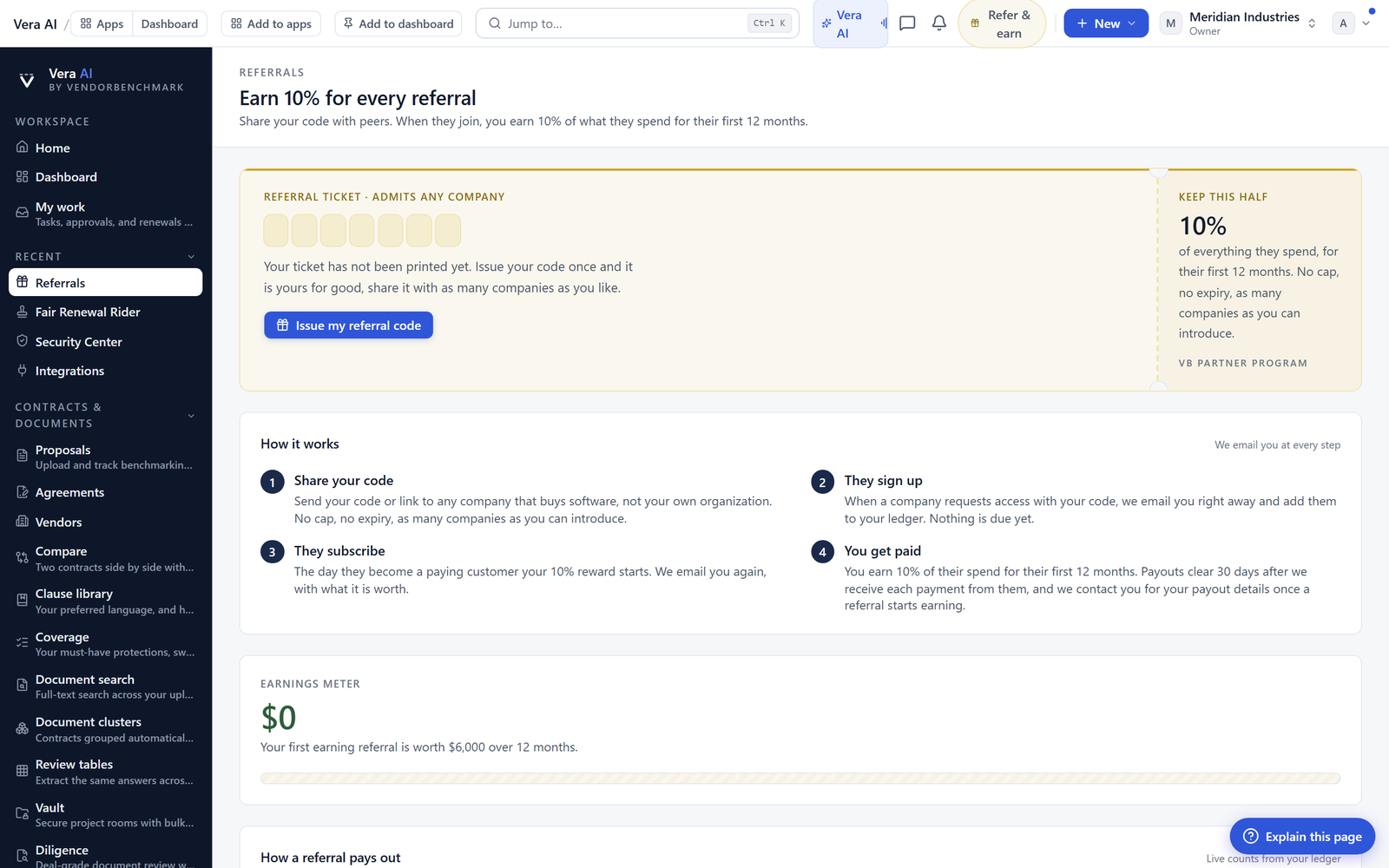The height and width of the screenshot is (868, 1389).
Task: Select Referrals in the sidebar
Action: click(105, 282)
